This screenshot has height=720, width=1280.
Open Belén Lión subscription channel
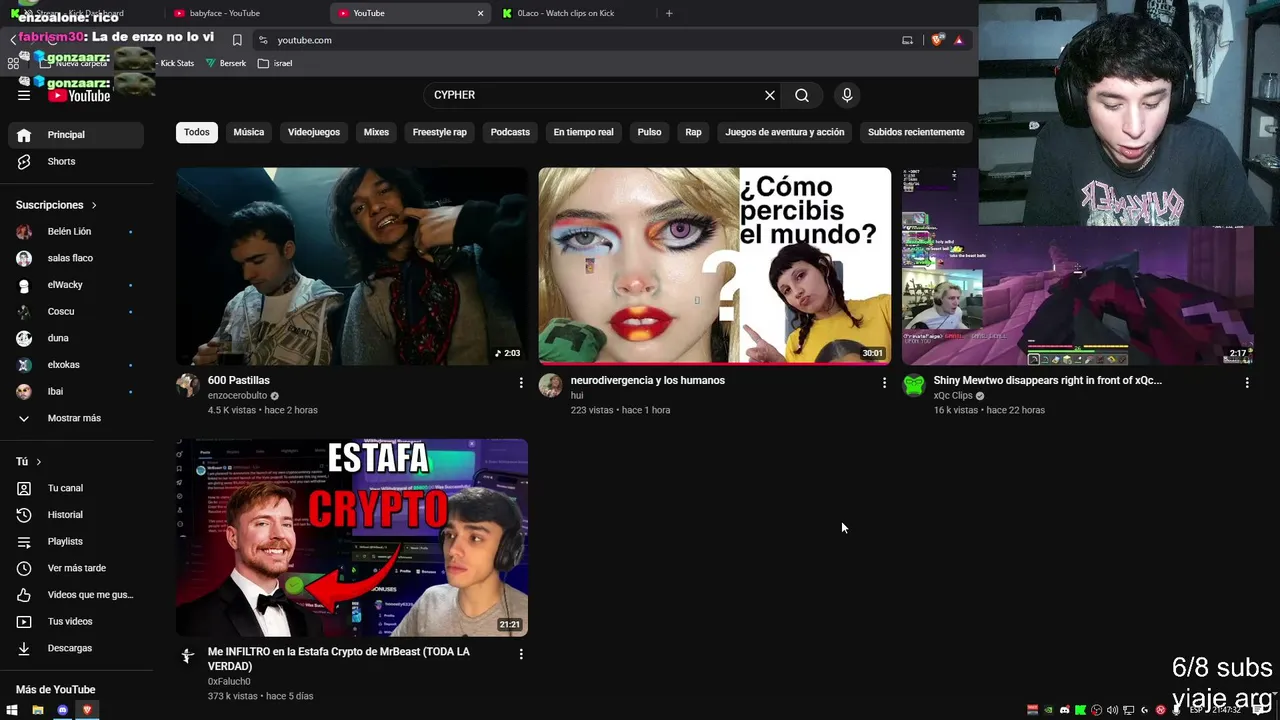[x=76, y=231]
